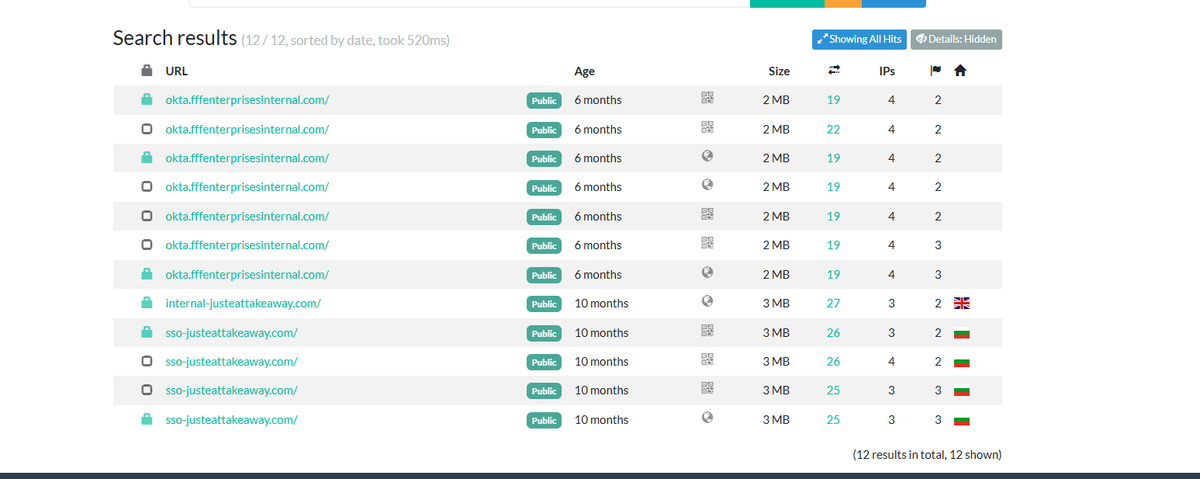Image resolution: width=1200 pixels, height=479 pixels.
Task: Click the 22 requests count
Action: coord(833,129)
